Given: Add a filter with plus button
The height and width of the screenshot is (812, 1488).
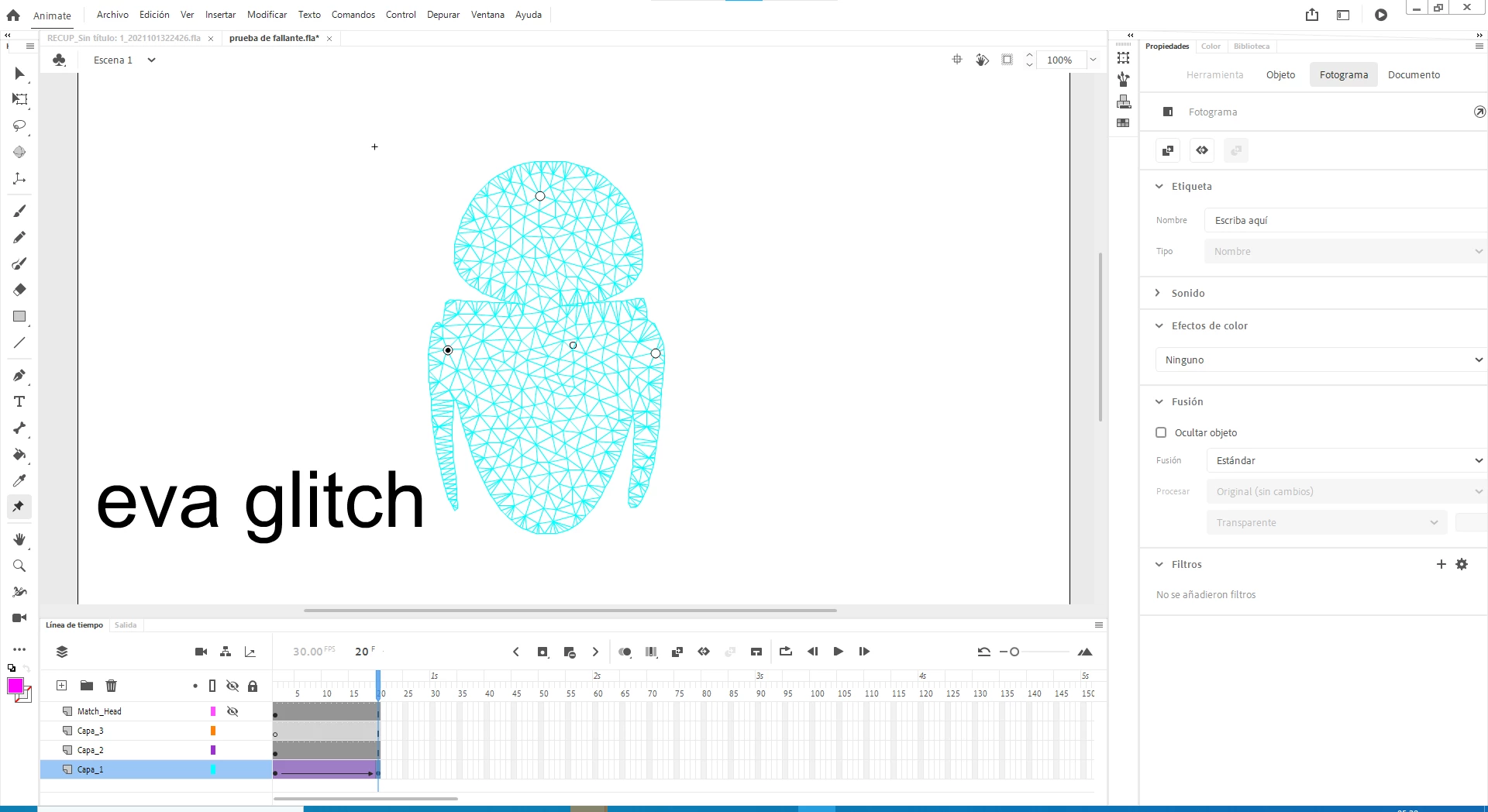Looking at the screenshot, I should [x=1441, y=564].
